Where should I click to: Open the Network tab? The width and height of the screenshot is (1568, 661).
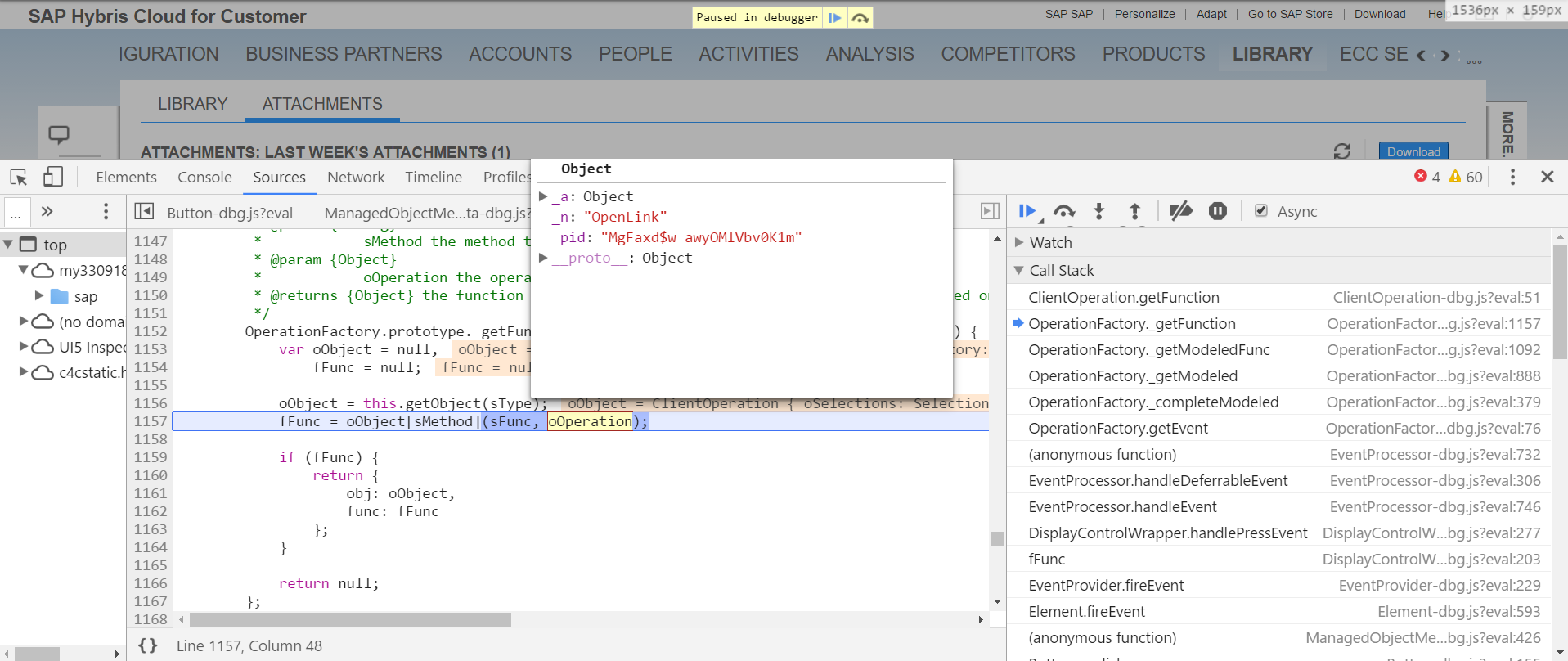point(356,177)
